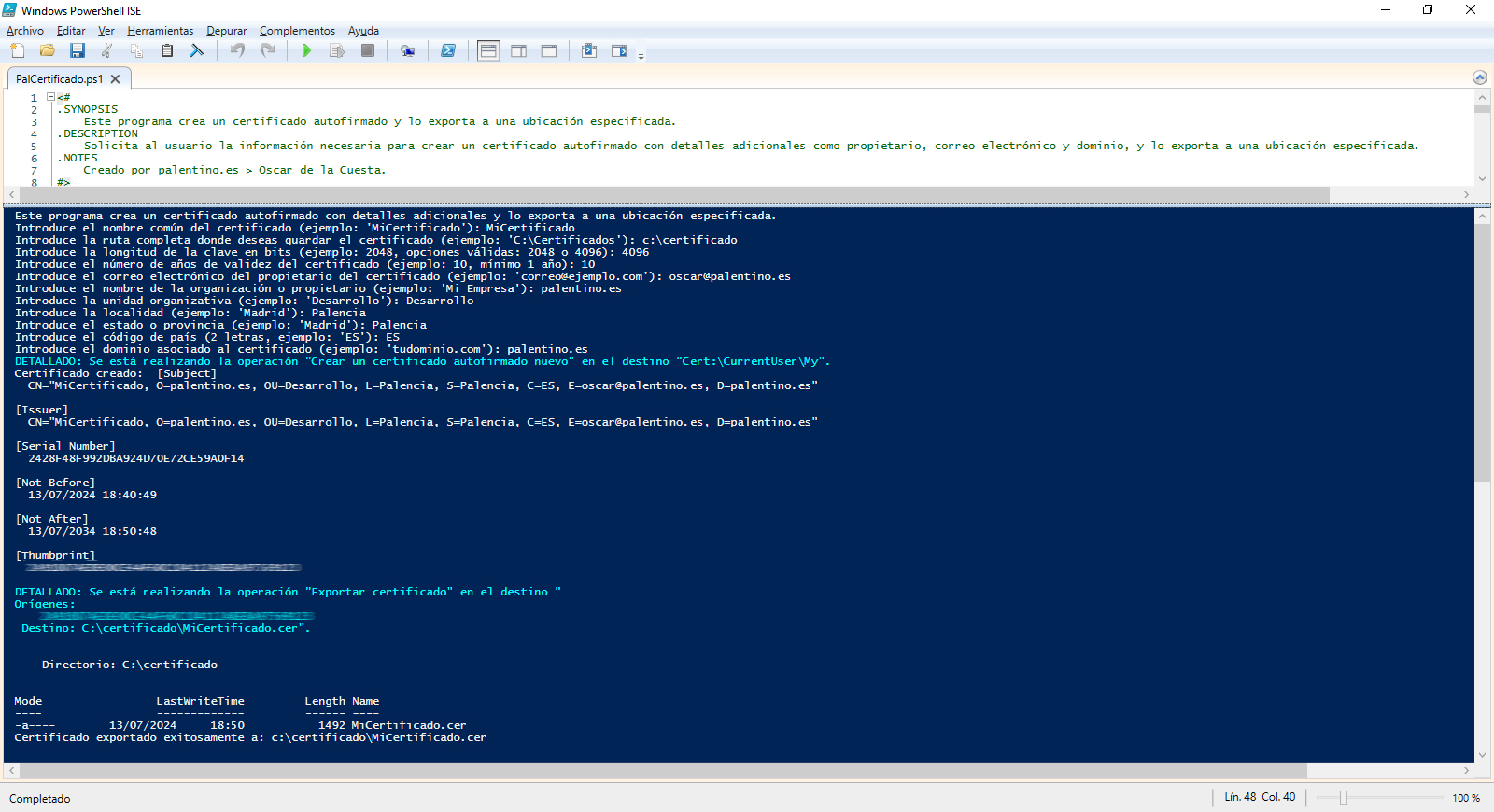1494x812 pixels.
Task: Expand the toolbar overflow options arrow
Action: pos(641,57)
